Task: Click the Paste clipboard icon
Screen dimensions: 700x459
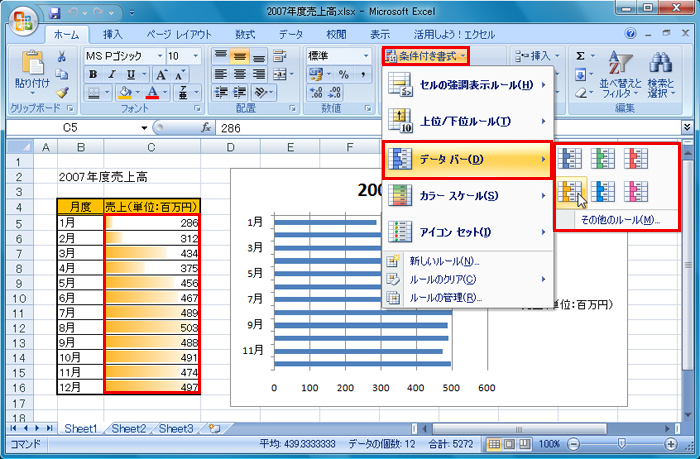Action: [32, 64]
